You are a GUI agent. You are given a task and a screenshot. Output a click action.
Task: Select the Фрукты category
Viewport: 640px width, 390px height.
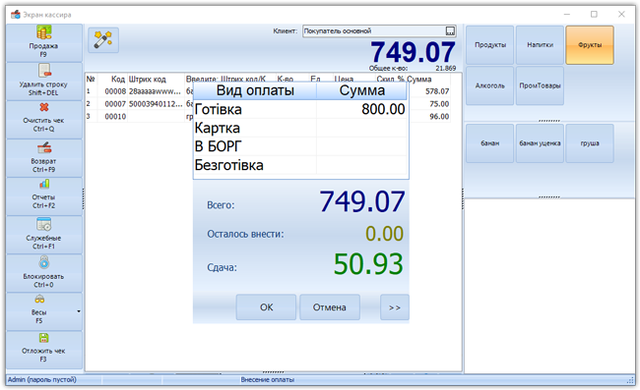tap(589, 45)
